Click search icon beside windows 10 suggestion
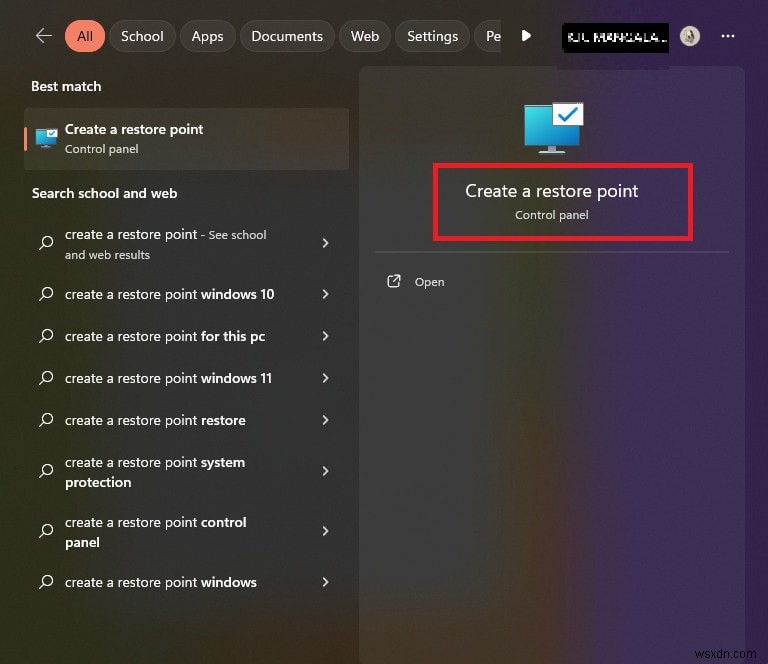Screen dimensions: 768x664 46,294
